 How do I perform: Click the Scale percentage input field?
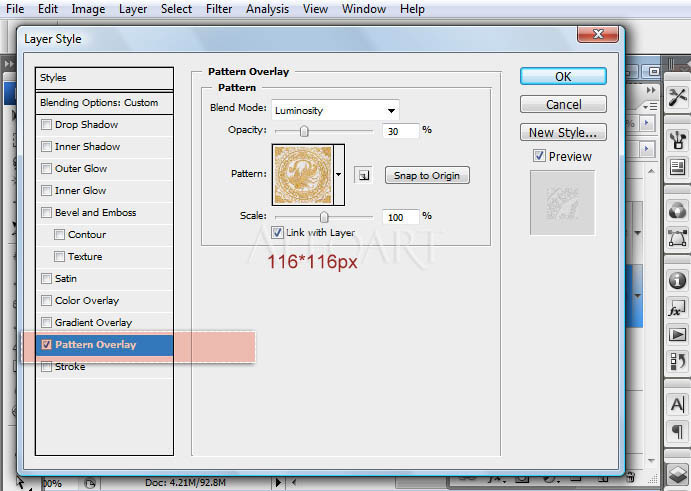(399, 217)
